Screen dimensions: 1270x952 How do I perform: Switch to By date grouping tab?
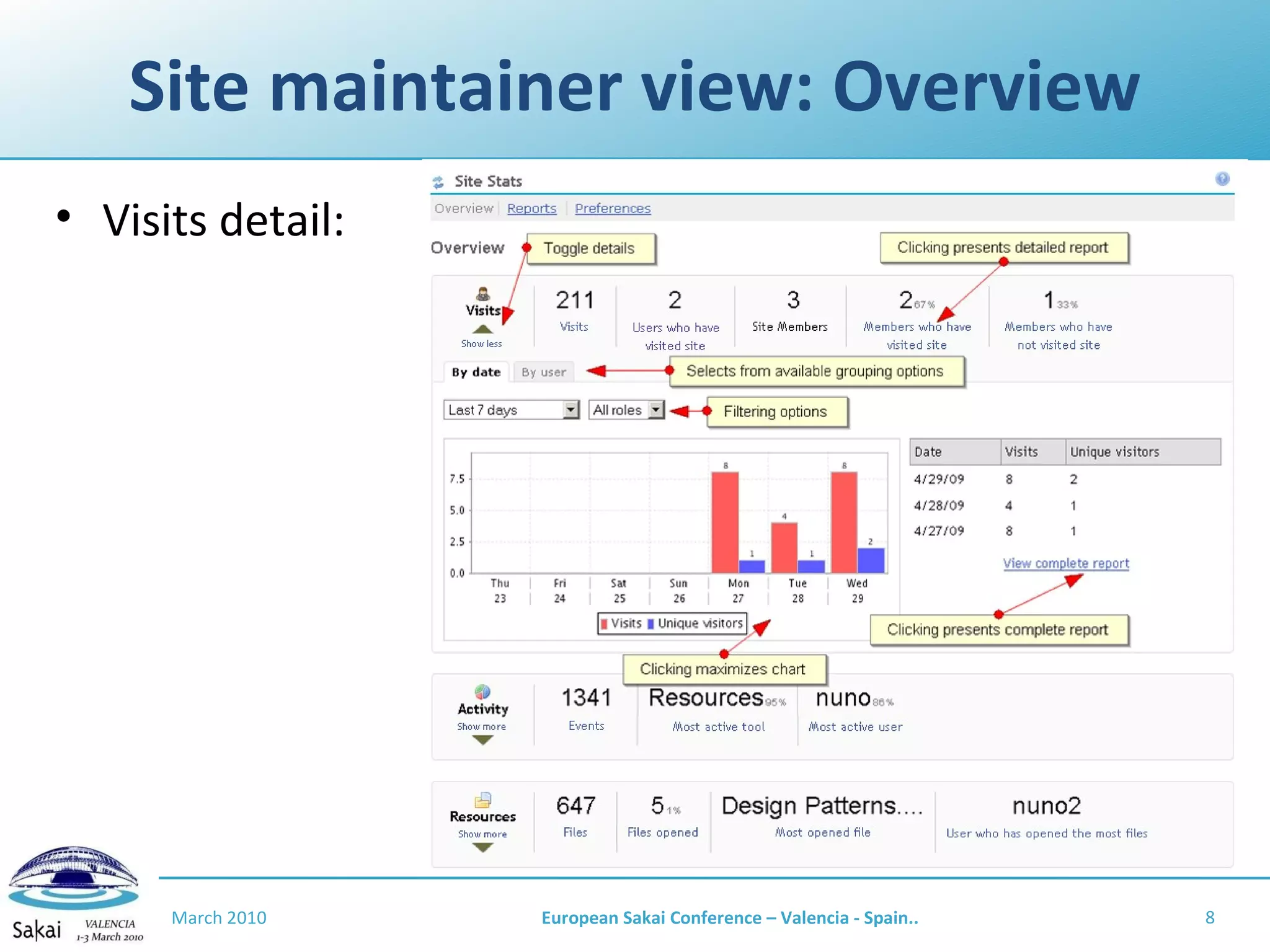tap(476, 372)
